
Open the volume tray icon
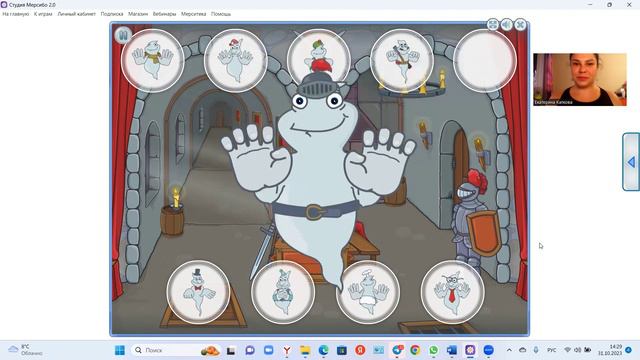[578, 350]
